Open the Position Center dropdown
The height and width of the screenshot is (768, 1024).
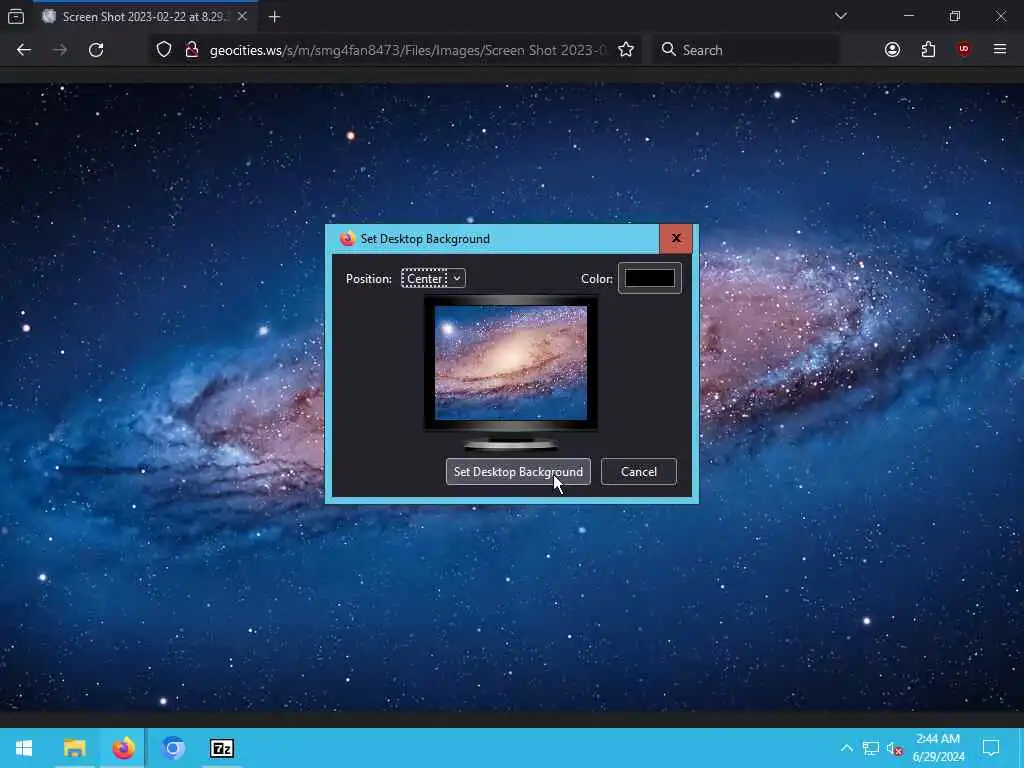[x=433, y=278]
